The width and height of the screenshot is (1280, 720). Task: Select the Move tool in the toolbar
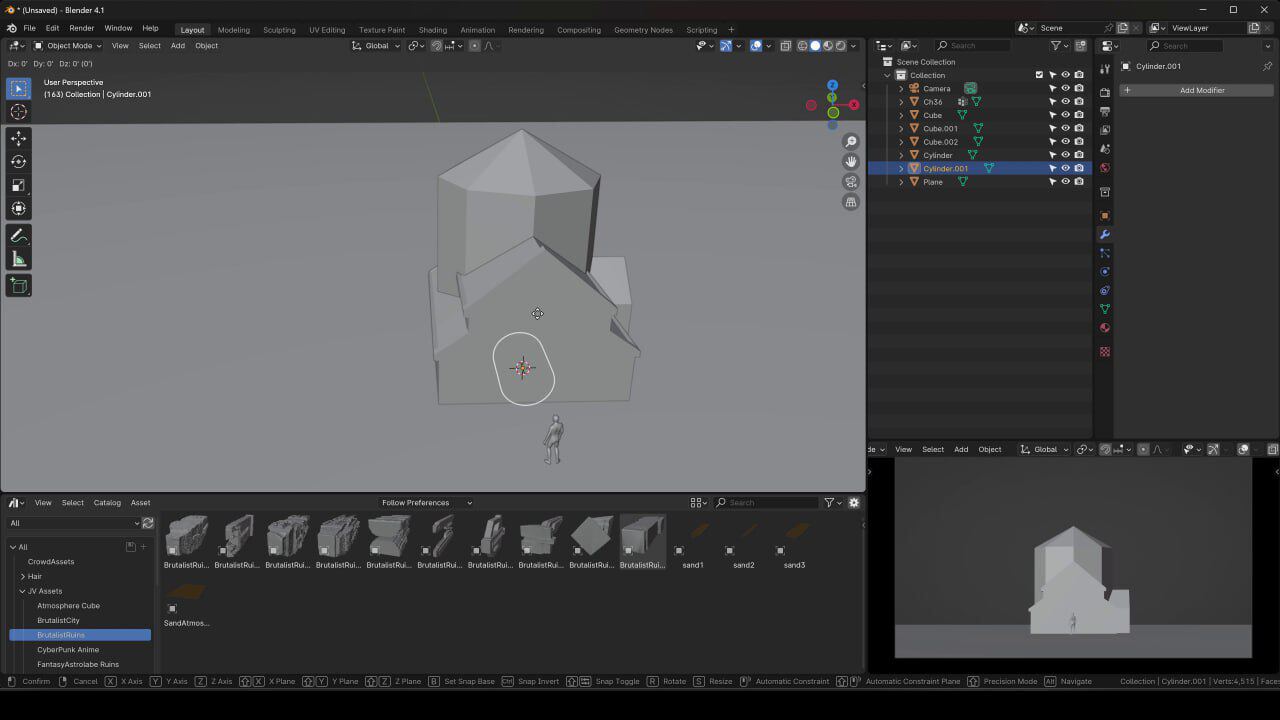tap(18, 138)
